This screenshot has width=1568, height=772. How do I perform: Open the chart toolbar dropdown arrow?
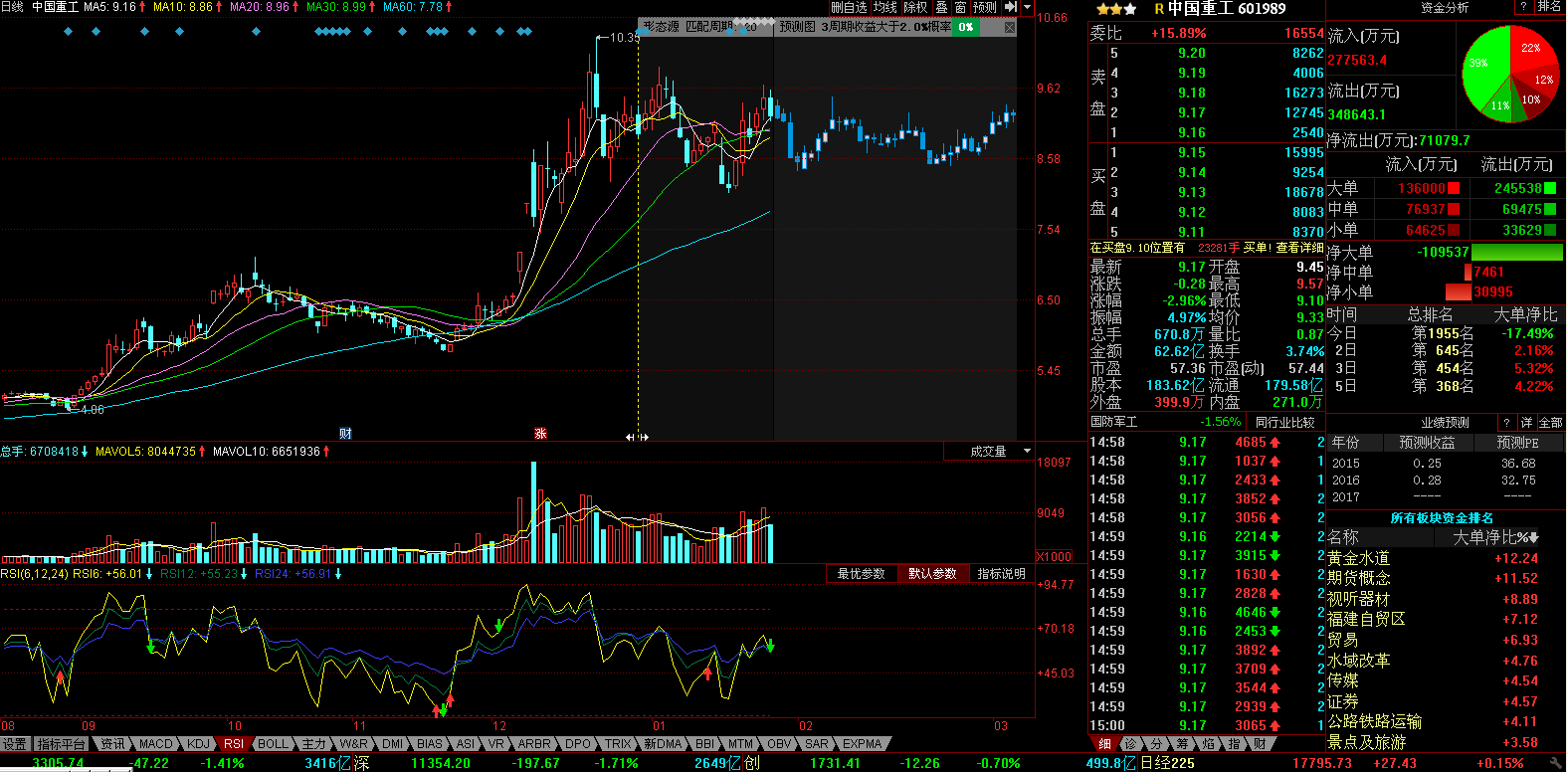coord(1028,7)
